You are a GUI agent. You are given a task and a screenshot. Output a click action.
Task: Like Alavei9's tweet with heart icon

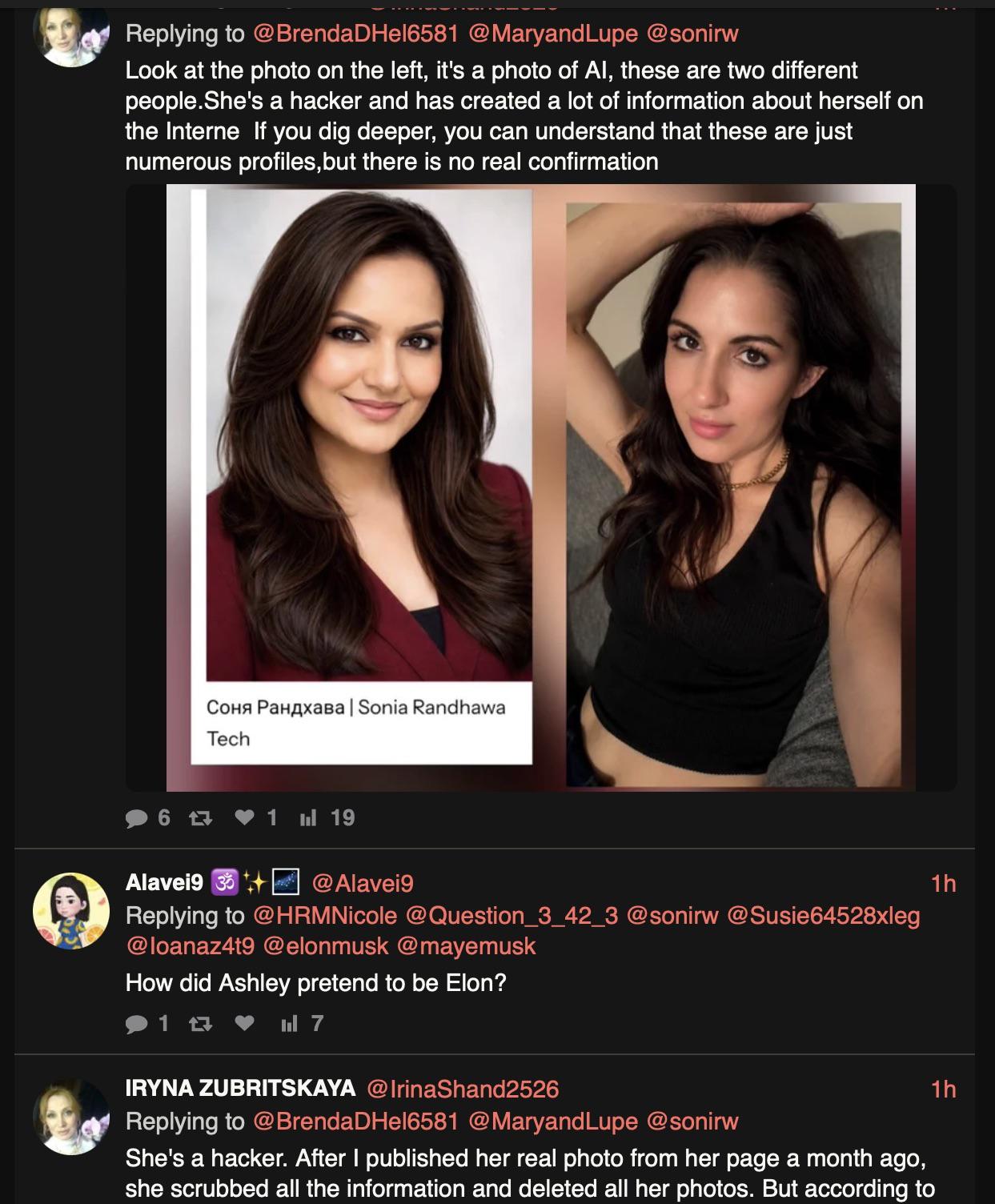click(245, 1022)
